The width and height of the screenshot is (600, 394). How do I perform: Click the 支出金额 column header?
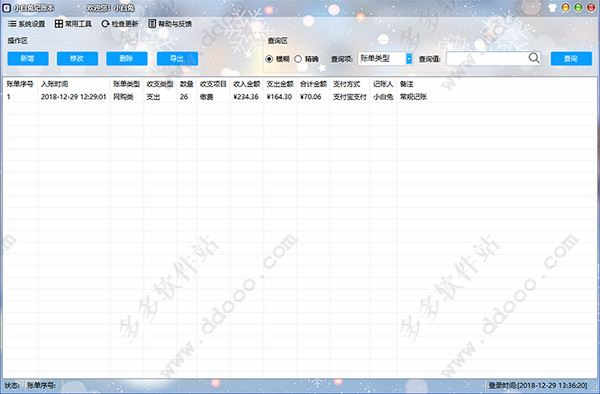280,84
